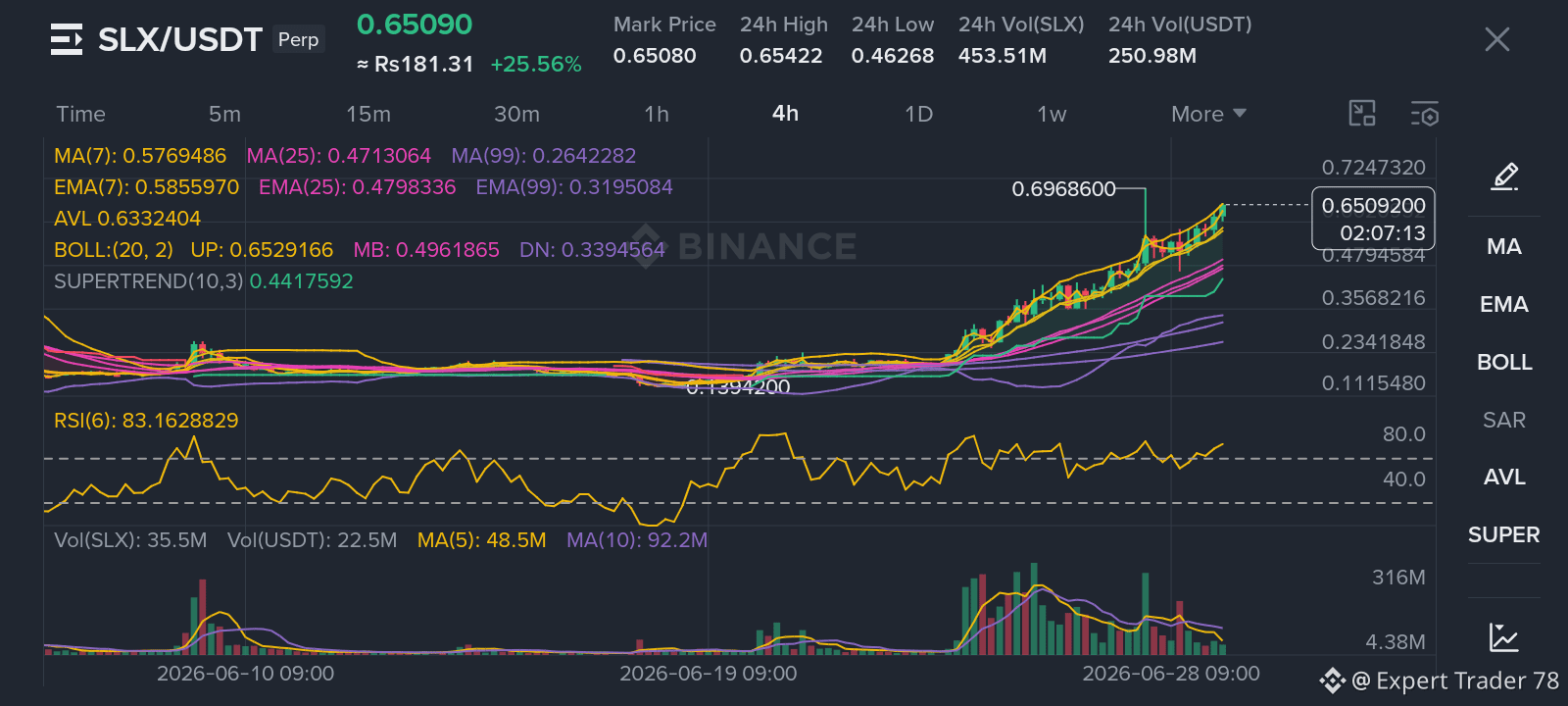Click the RSI 80.0 axis level

point(1403,434)
